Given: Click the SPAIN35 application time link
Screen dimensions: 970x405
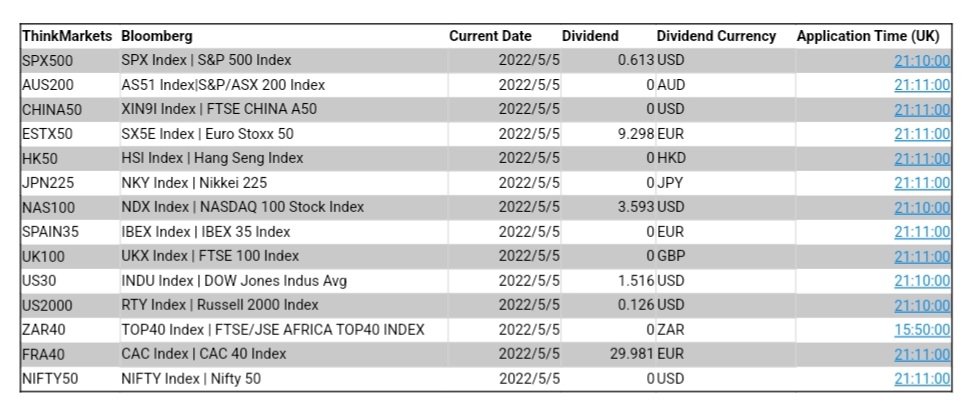Looking at the screenshot, I should point(922,232).
